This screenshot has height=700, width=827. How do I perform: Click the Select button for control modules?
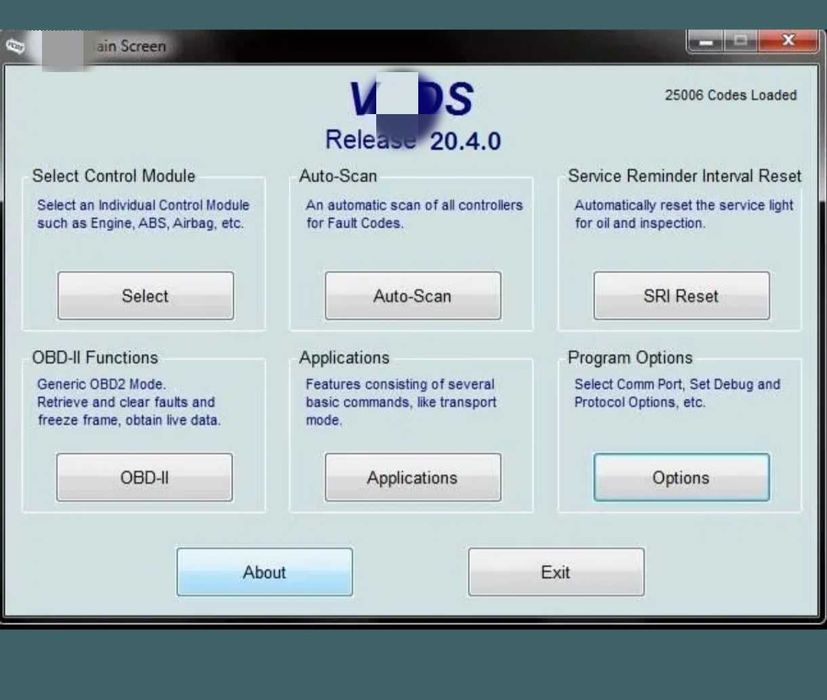coord(146,295)
